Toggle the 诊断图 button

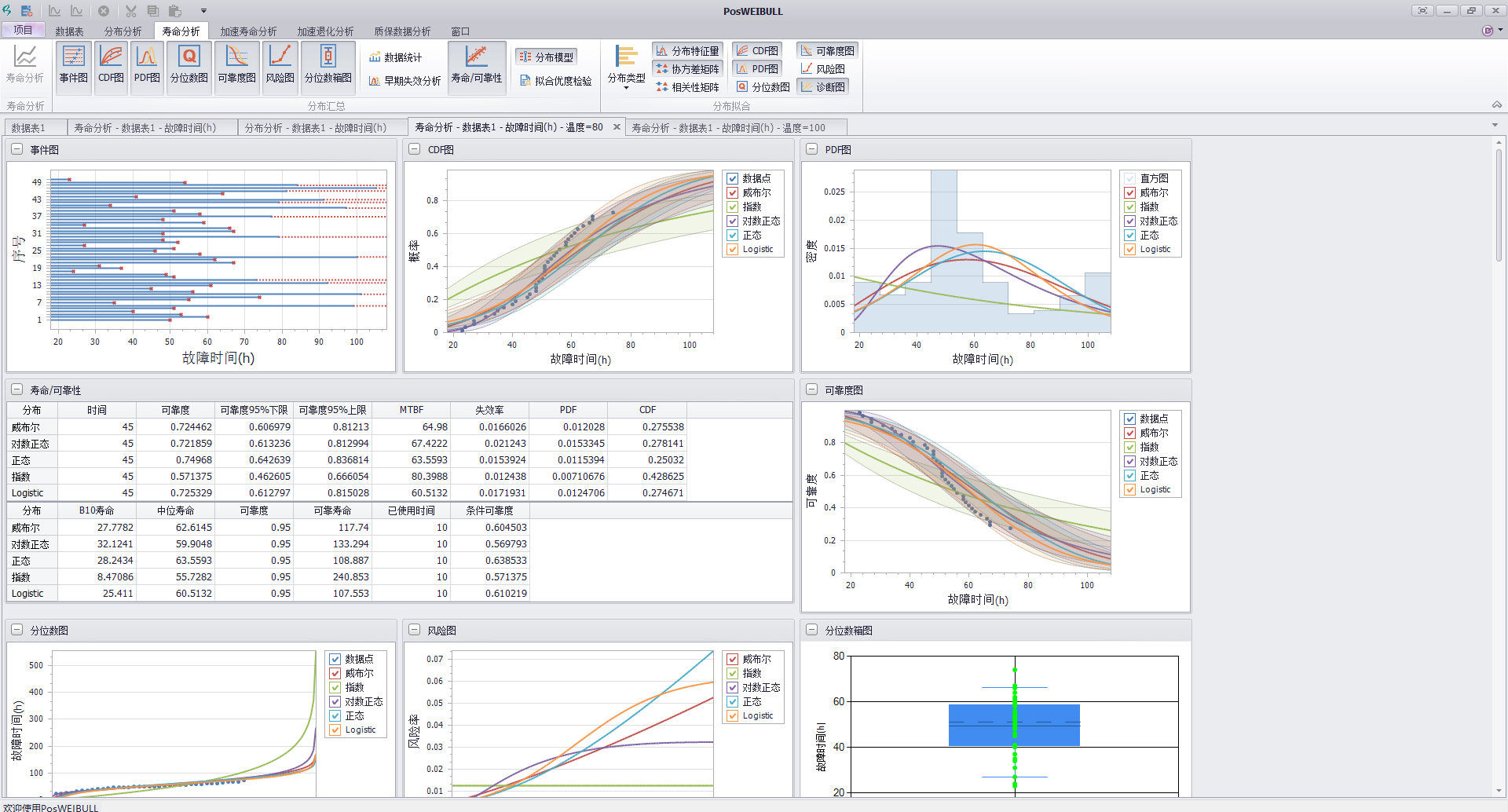coord(822,87)
